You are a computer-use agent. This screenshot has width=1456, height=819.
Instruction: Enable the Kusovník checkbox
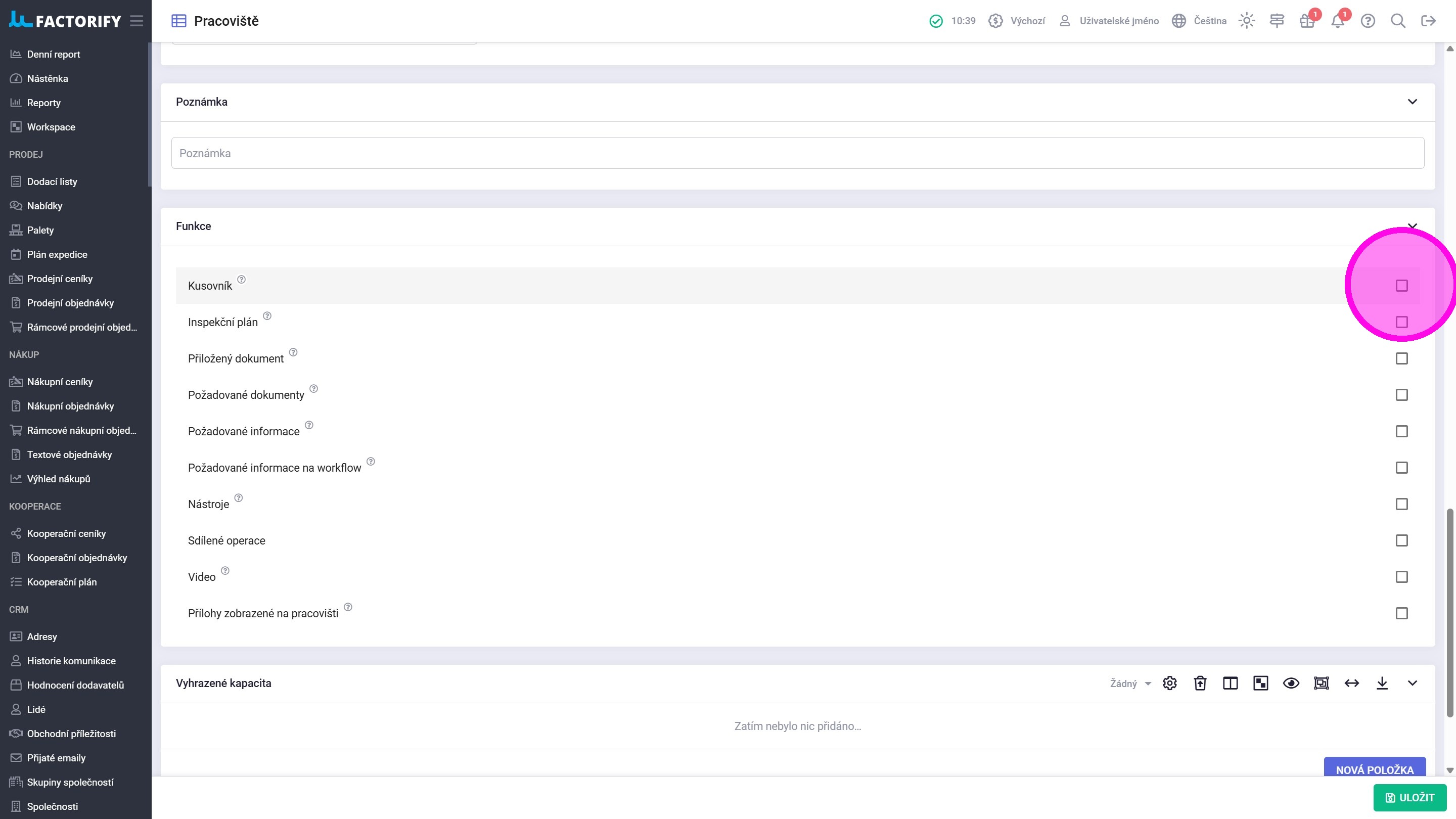click(1401, 286)
